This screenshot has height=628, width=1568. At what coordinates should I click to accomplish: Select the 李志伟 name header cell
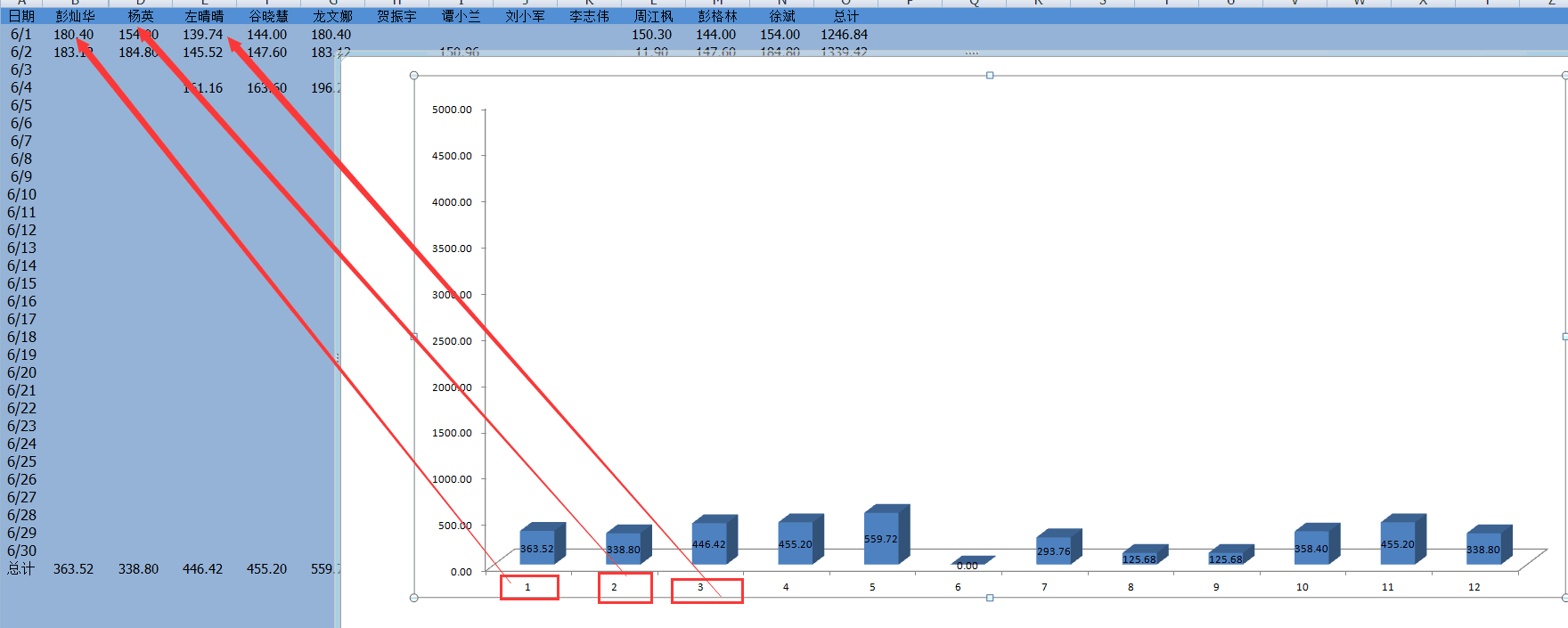point(589,16)
